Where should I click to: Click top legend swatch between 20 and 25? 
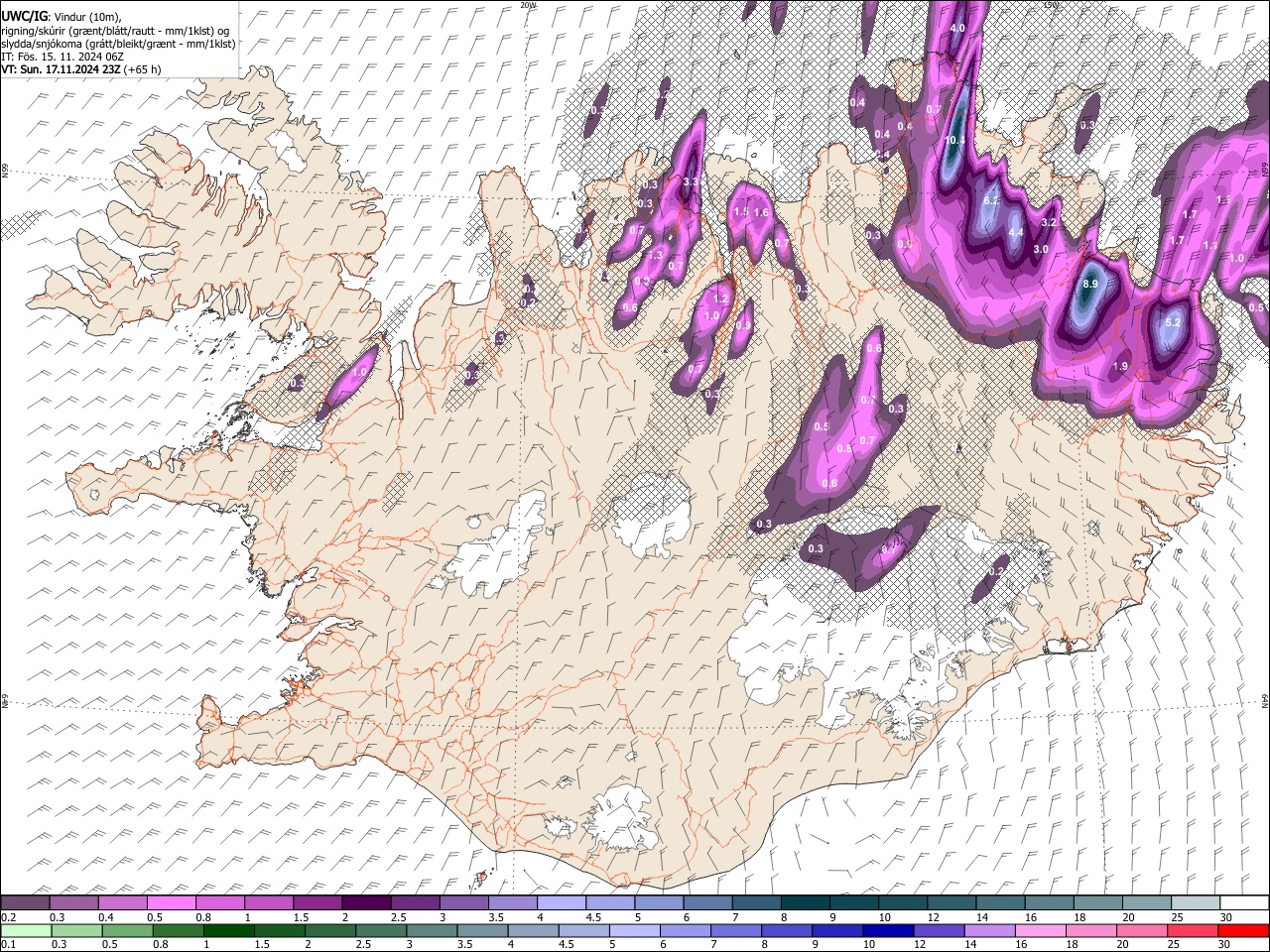pyautogui.click(x=1147, y=902)
